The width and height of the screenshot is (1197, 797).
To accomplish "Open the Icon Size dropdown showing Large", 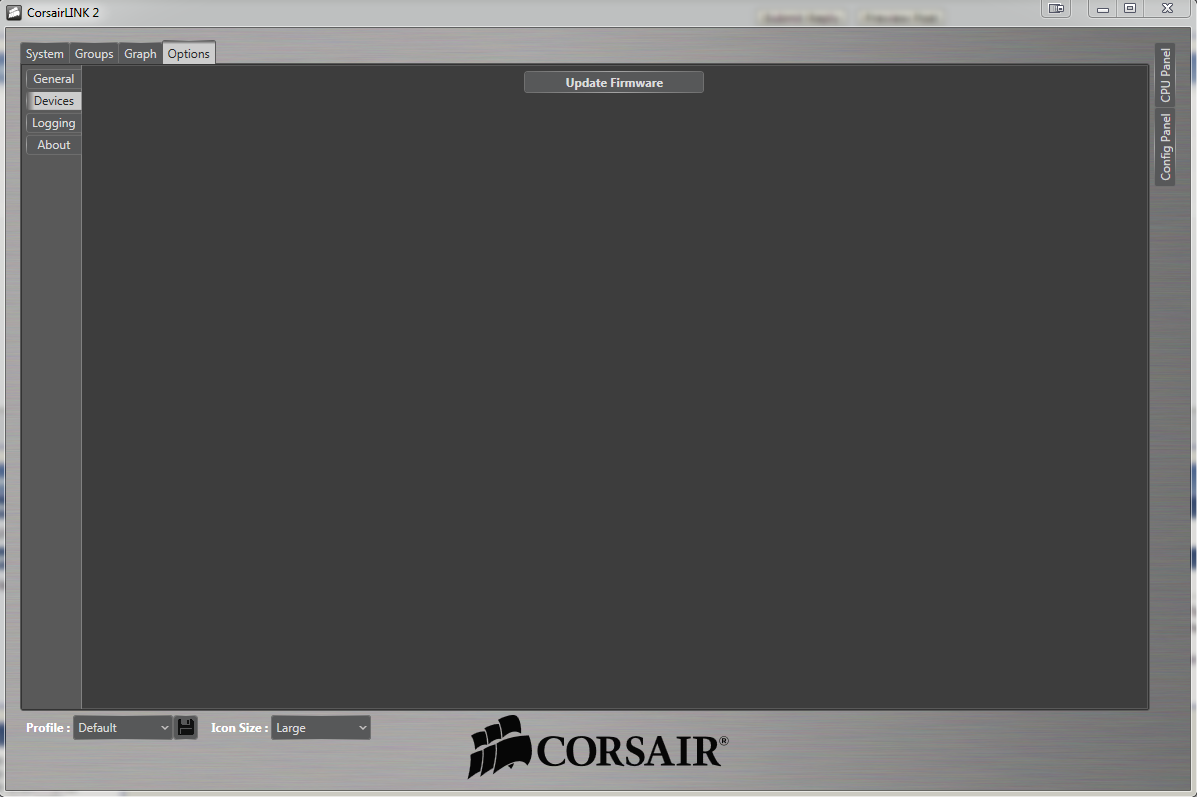I will pyautogui.click(x=321, y=728).
